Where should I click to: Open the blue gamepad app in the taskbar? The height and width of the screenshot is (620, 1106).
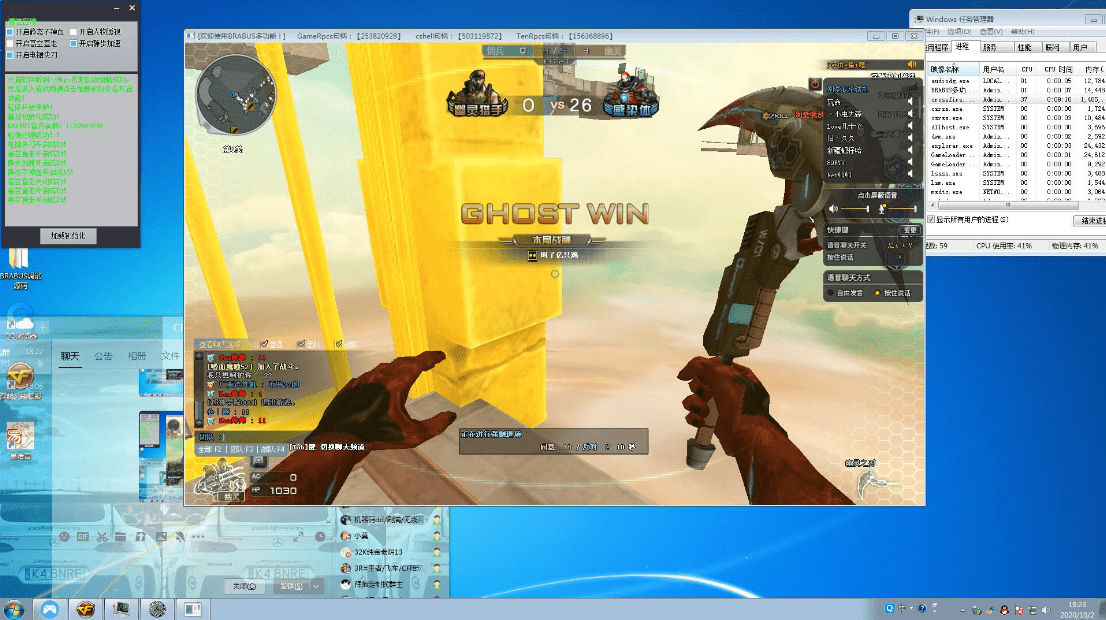[x=49, y=609]
